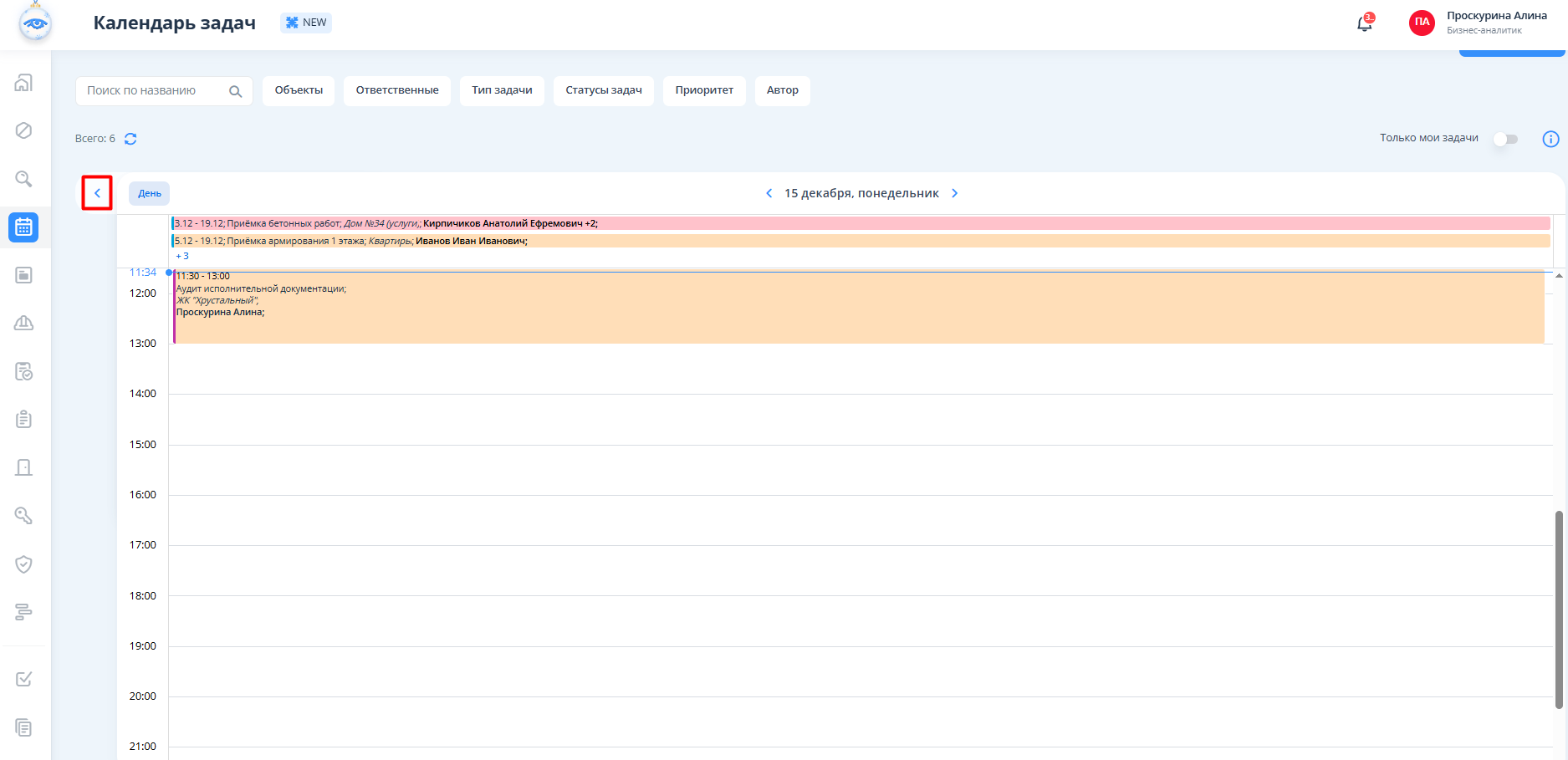Expand the Ответственные filter
Viewport: 1568px width, 760px height.
[397, 90]
